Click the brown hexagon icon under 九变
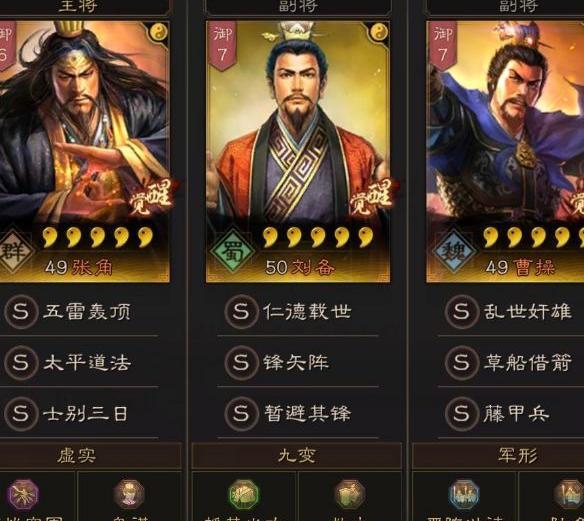 click(350, 495)
